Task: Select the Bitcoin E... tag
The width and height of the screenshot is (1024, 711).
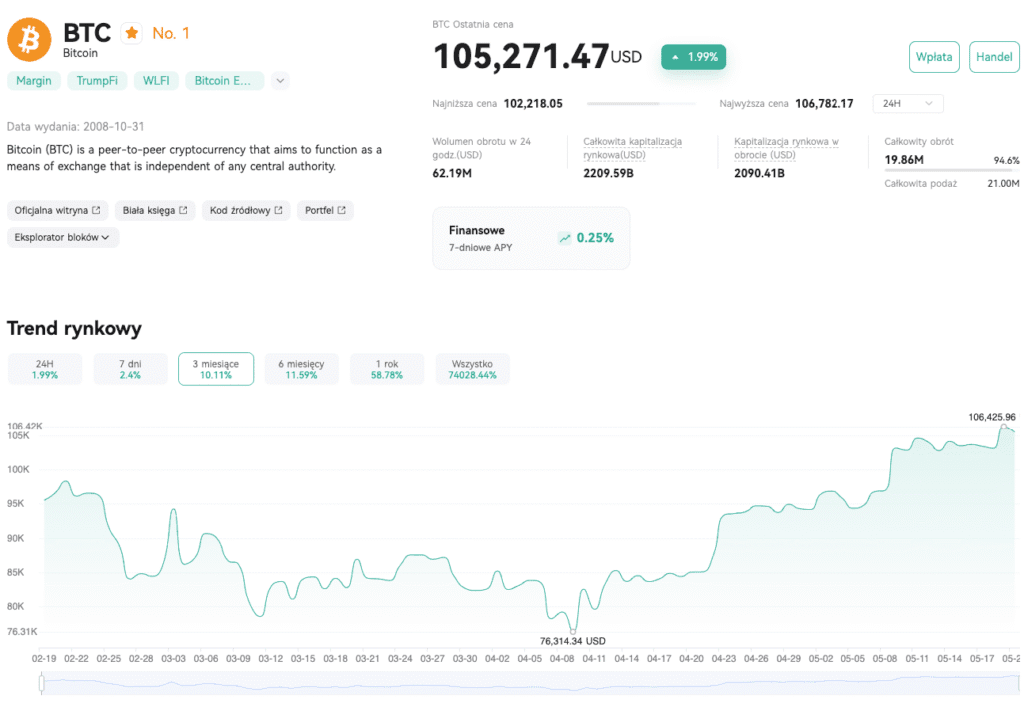Action: click(x=223, y=81)
